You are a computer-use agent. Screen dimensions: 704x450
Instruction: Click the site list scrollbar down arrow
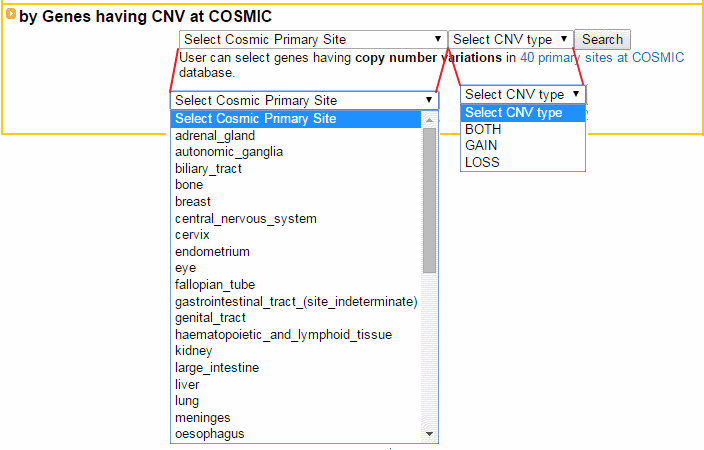tap(429, 434)
